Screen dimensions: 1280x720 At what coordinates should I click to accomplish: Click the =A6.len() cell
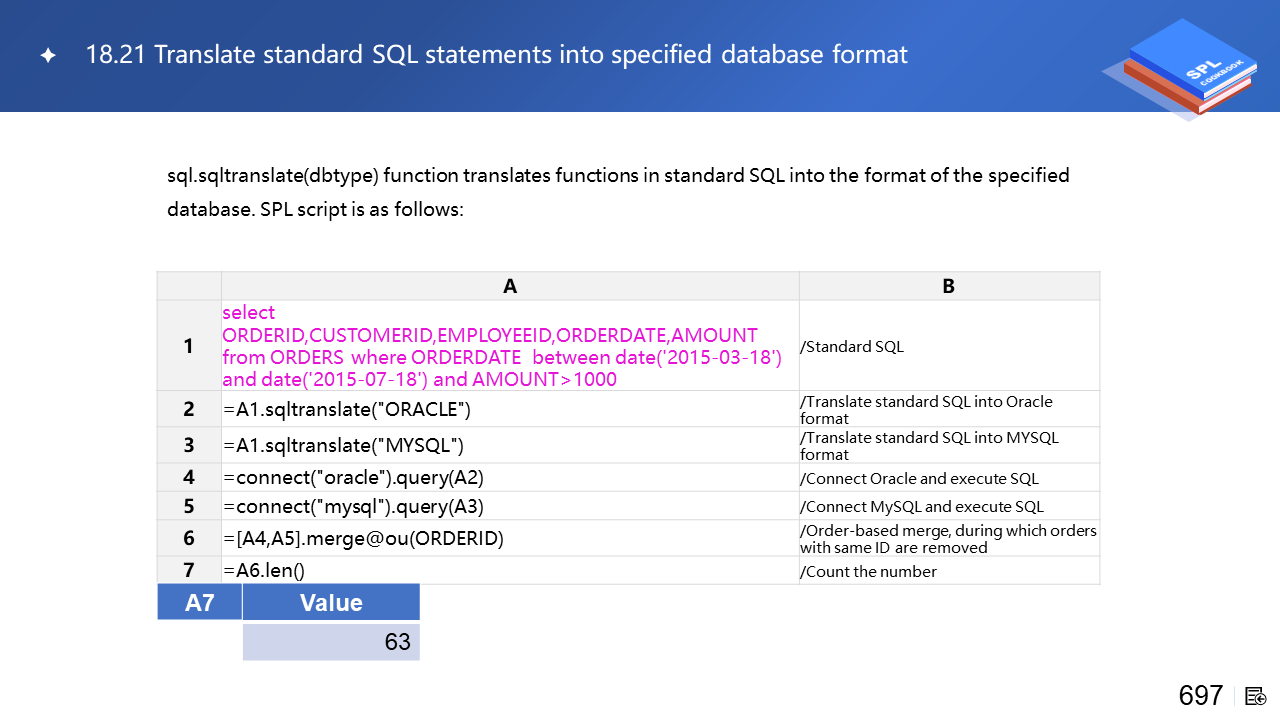[x=264, y=571]
